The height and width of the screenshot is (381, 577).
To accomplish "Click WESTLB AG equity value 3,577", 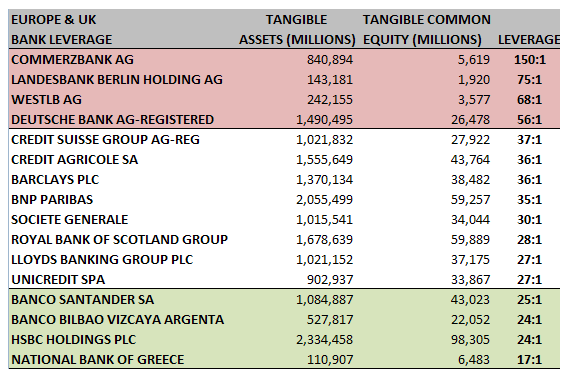I will (x=474, y=100).
